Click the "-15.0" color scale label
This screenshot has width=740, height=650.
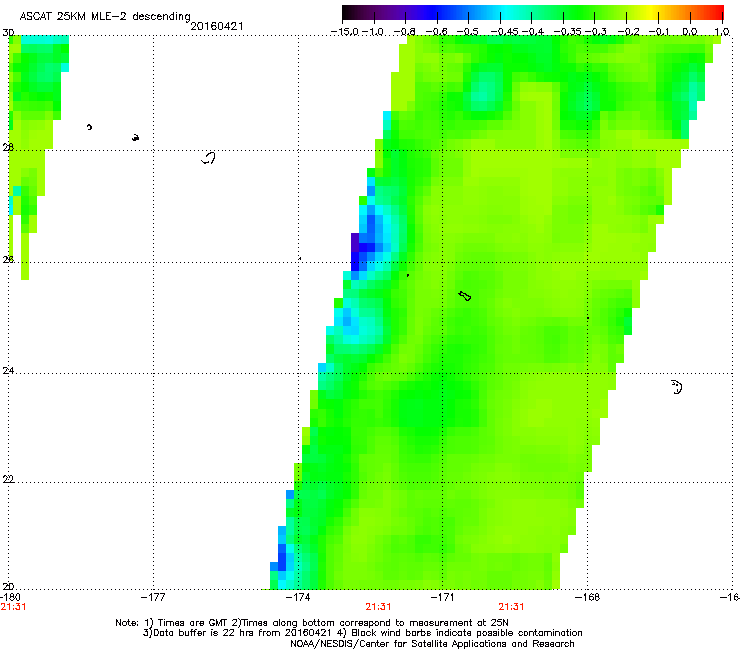(345, 32)
